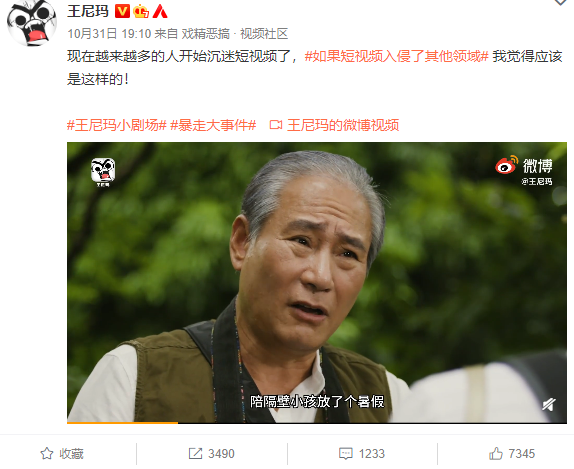Like the post with thumbs-up 7345
Viewport: 574px width, 469px height.
pyautogui.click(x=496, y=453)
